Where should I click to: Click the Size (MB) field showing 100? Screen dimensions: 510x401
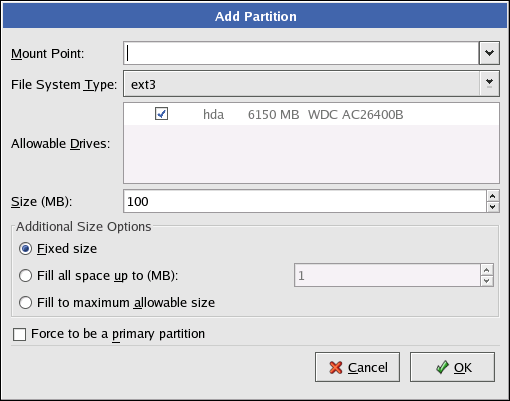pos(305,201)
